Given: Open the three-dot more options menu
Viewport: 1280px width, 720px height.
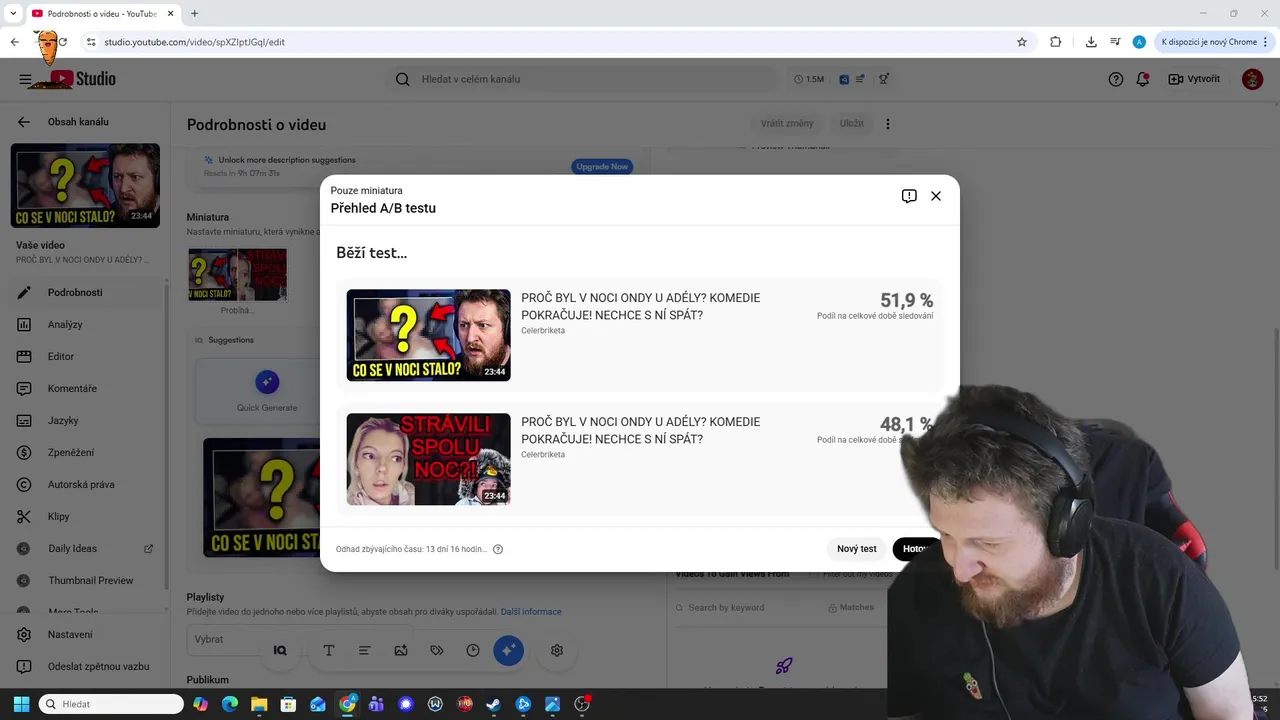Looking at the screenshot, I should pos(888,124).
